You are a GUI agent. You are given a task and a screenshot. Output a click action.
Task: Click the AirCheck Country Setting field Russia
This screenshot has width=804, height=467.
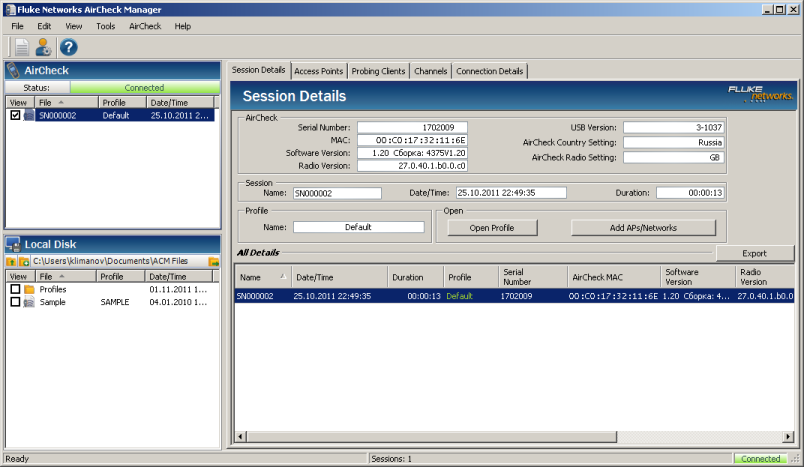pyautogui.click(x=674, y=143)
